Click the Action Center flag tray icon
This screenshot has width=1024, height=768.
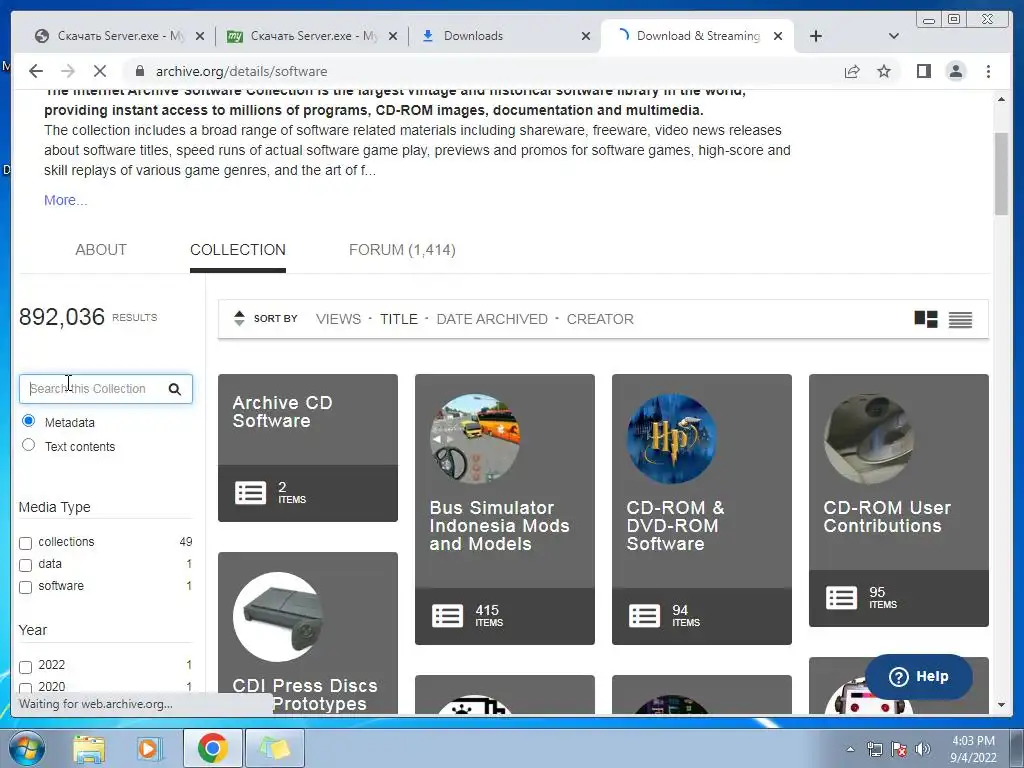(899, 749)
